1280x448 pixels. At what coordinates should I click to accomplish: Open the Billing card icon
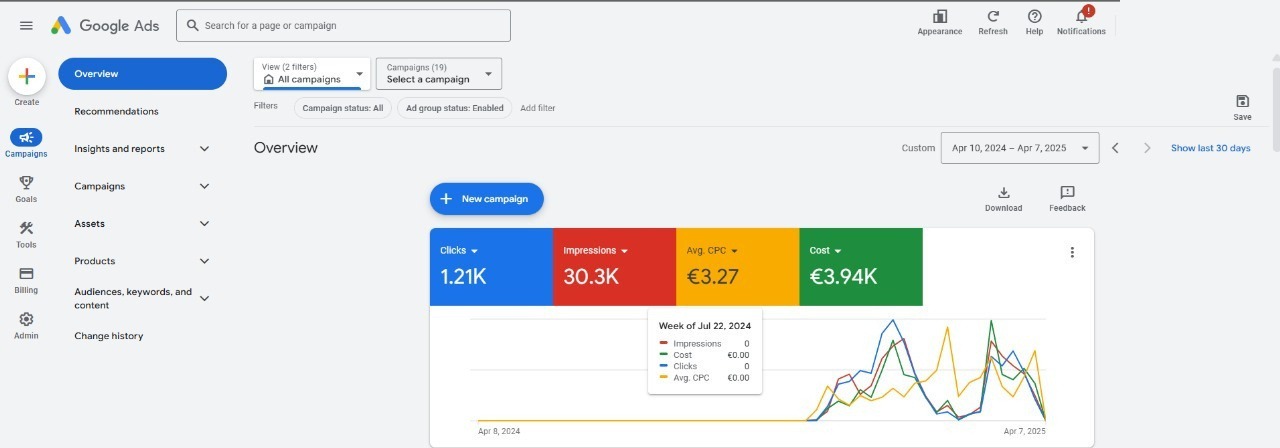pos(26,273)
